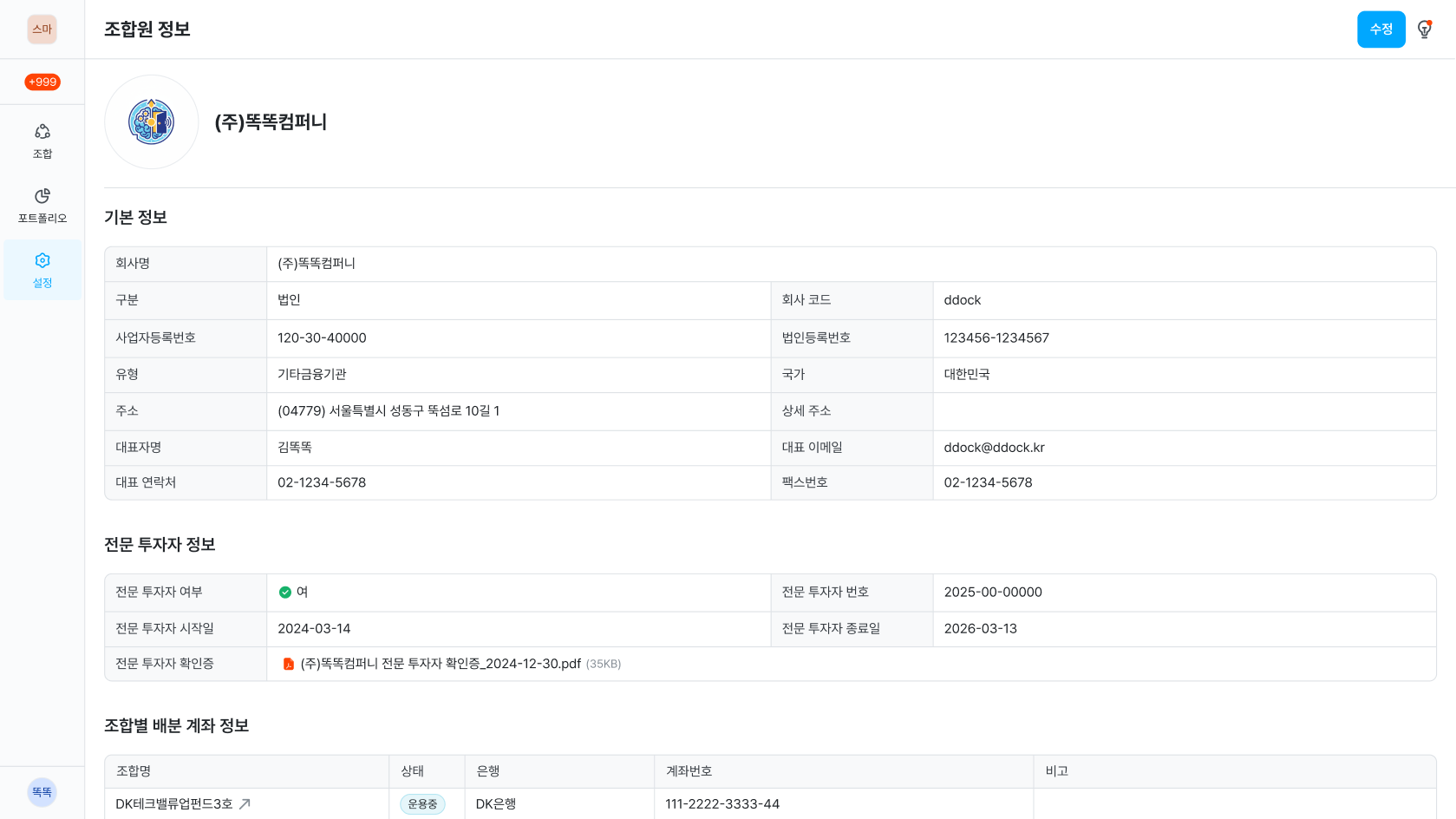
Task: Open the +999 notifications badge
Action: (42, 82)
